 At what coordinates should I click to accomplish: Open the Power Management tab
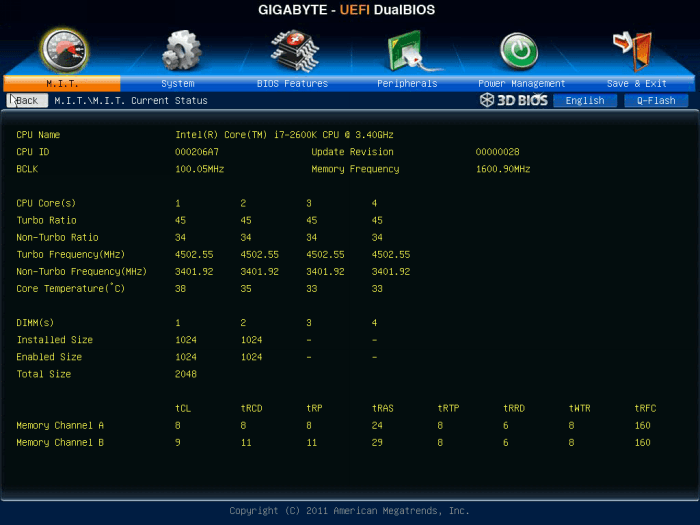pos(521,83)
